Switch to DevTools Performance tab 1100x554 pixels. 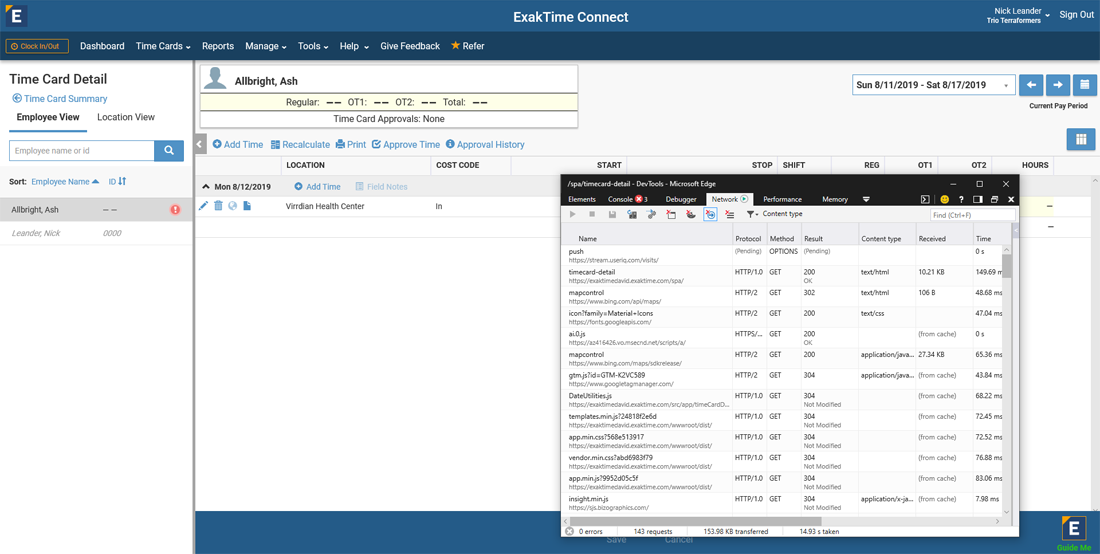pyautogui.click(x=782, y=200)
